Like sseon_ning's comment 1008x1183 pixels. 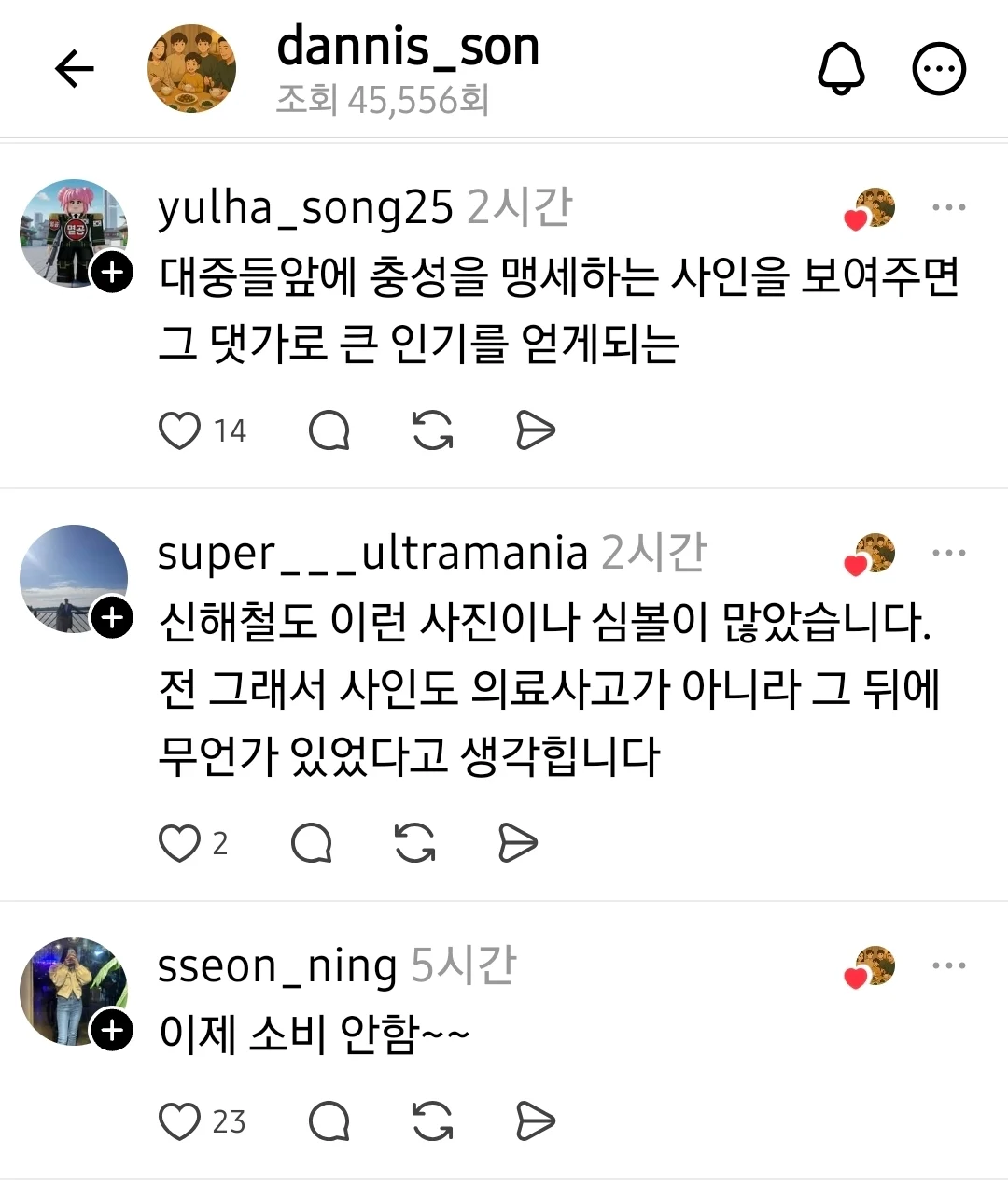tap(179, 1121)
